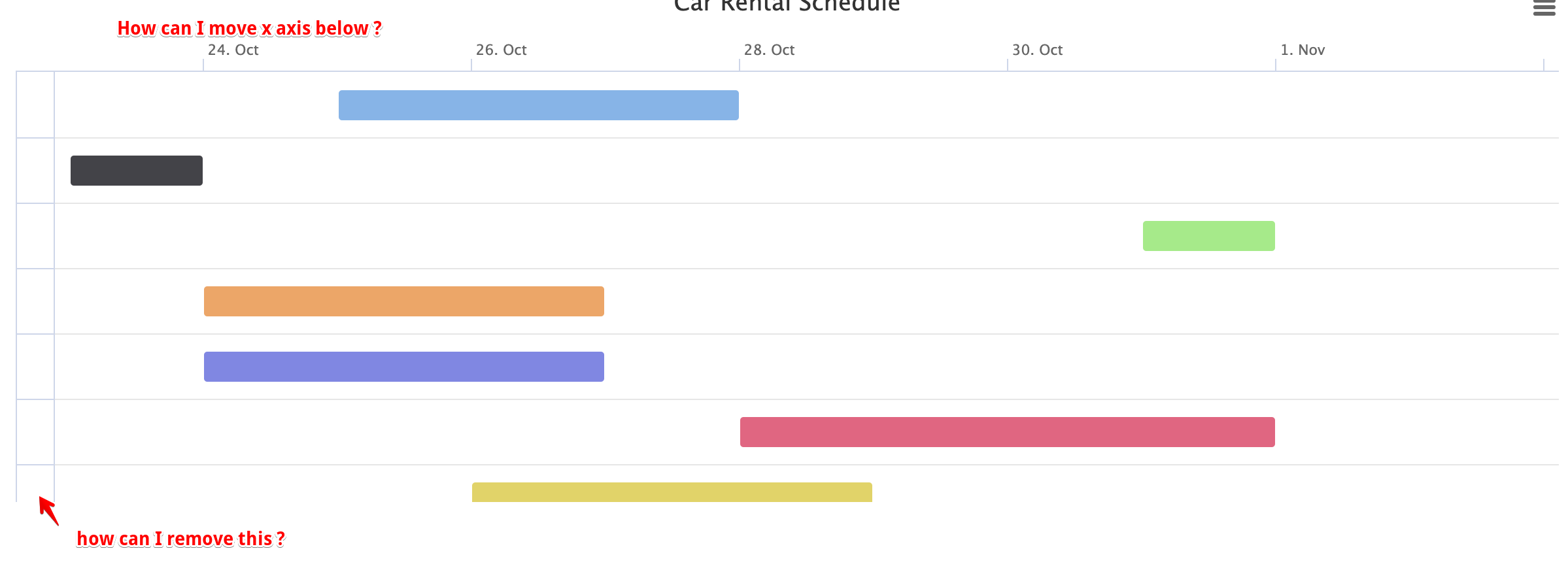Select the dark gray rental bar
Viewport: 1568px width, 570px height.
click(x=136, y=171)
